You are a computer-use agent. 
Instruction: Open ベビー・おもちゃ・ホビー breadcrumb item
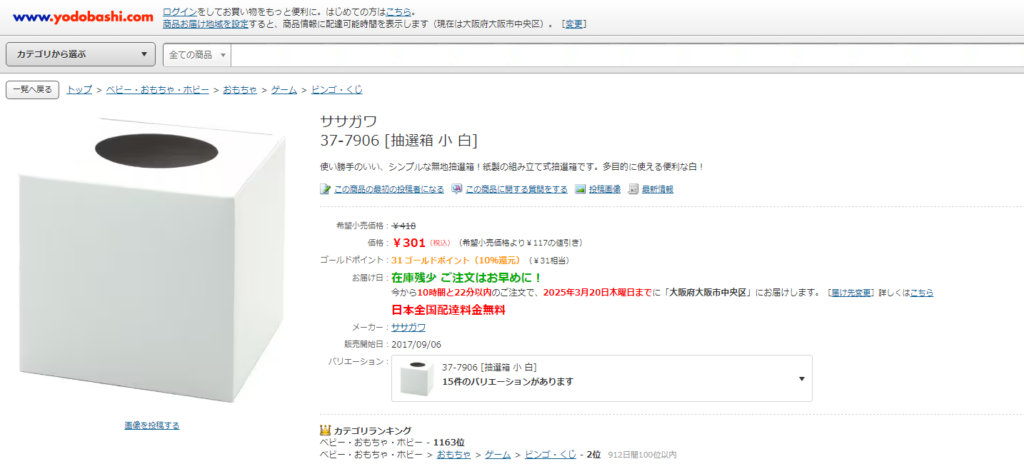(x=157, y=90)
